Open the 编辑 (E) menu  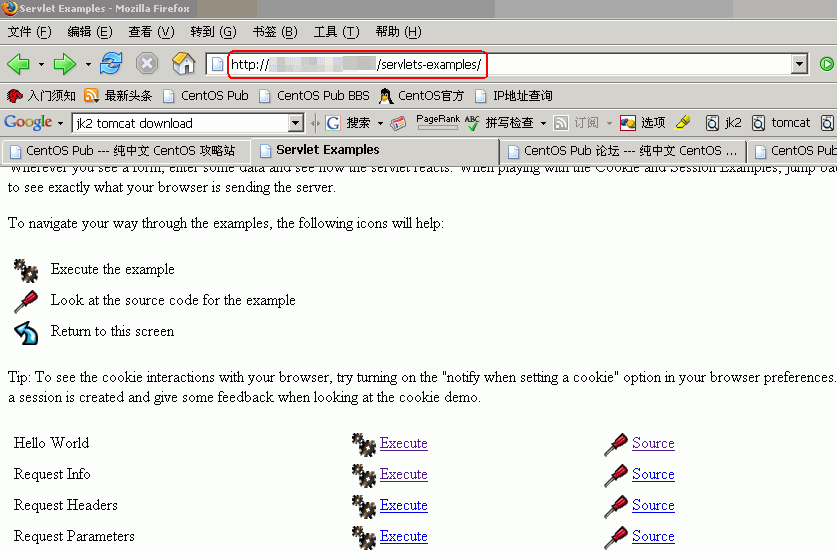[90, 32]
